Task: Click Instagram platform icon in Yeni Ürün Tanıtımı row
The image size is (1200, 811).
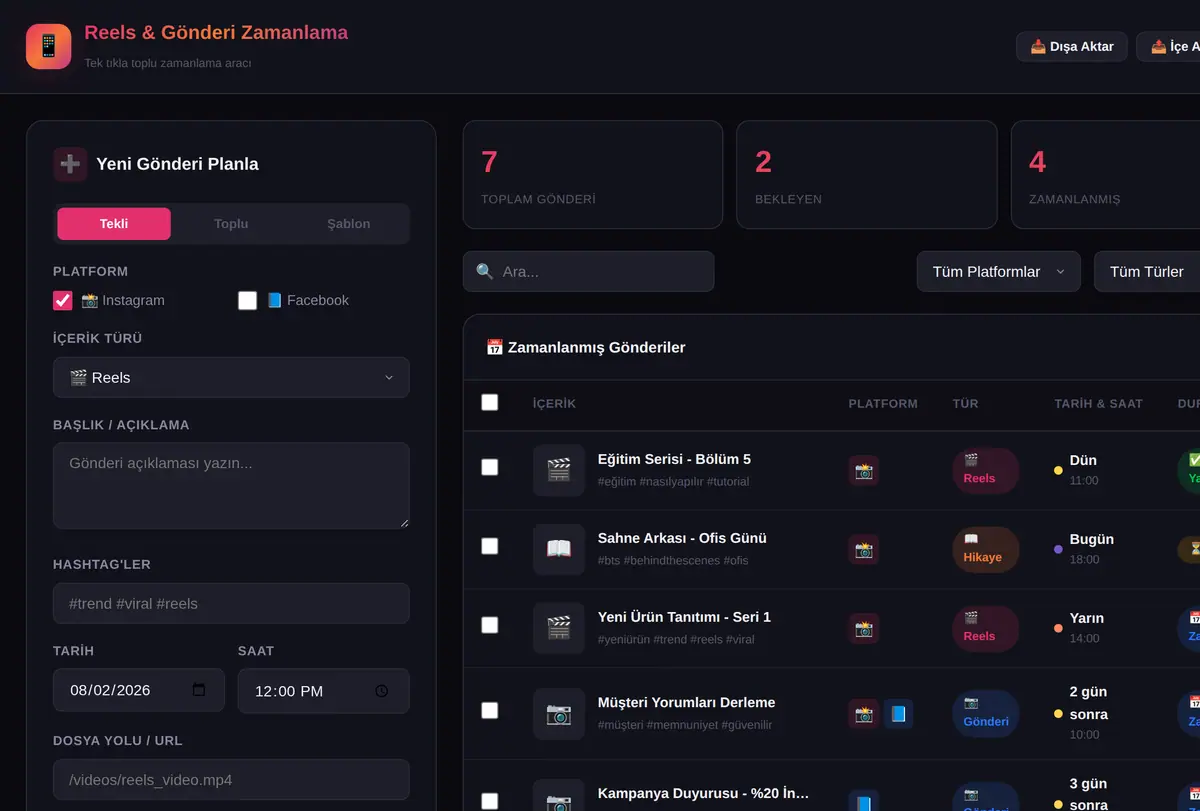Action: pyautogui.click(x=864, y=628)
